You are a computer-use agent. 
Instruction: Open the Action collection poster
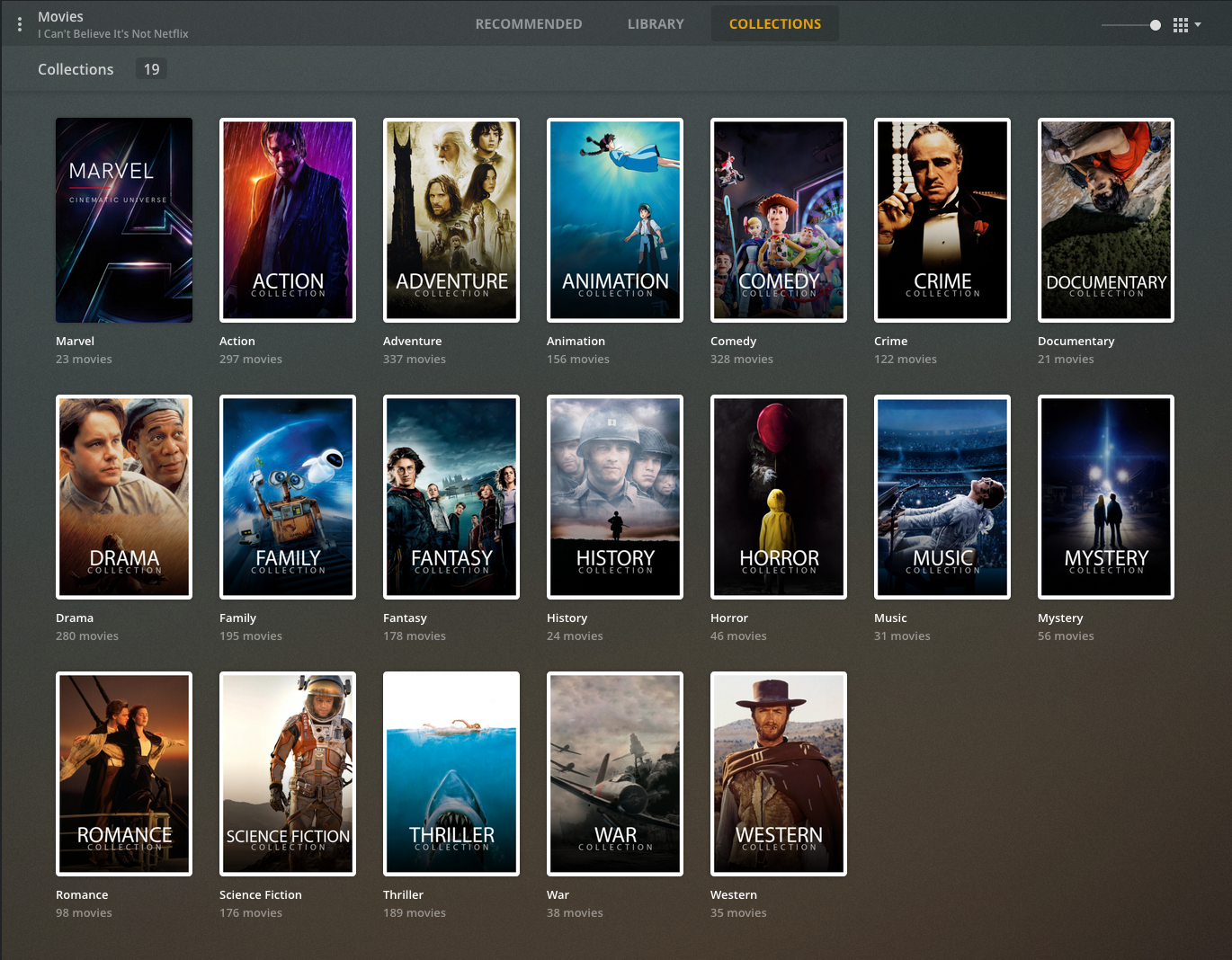[288, 220]
